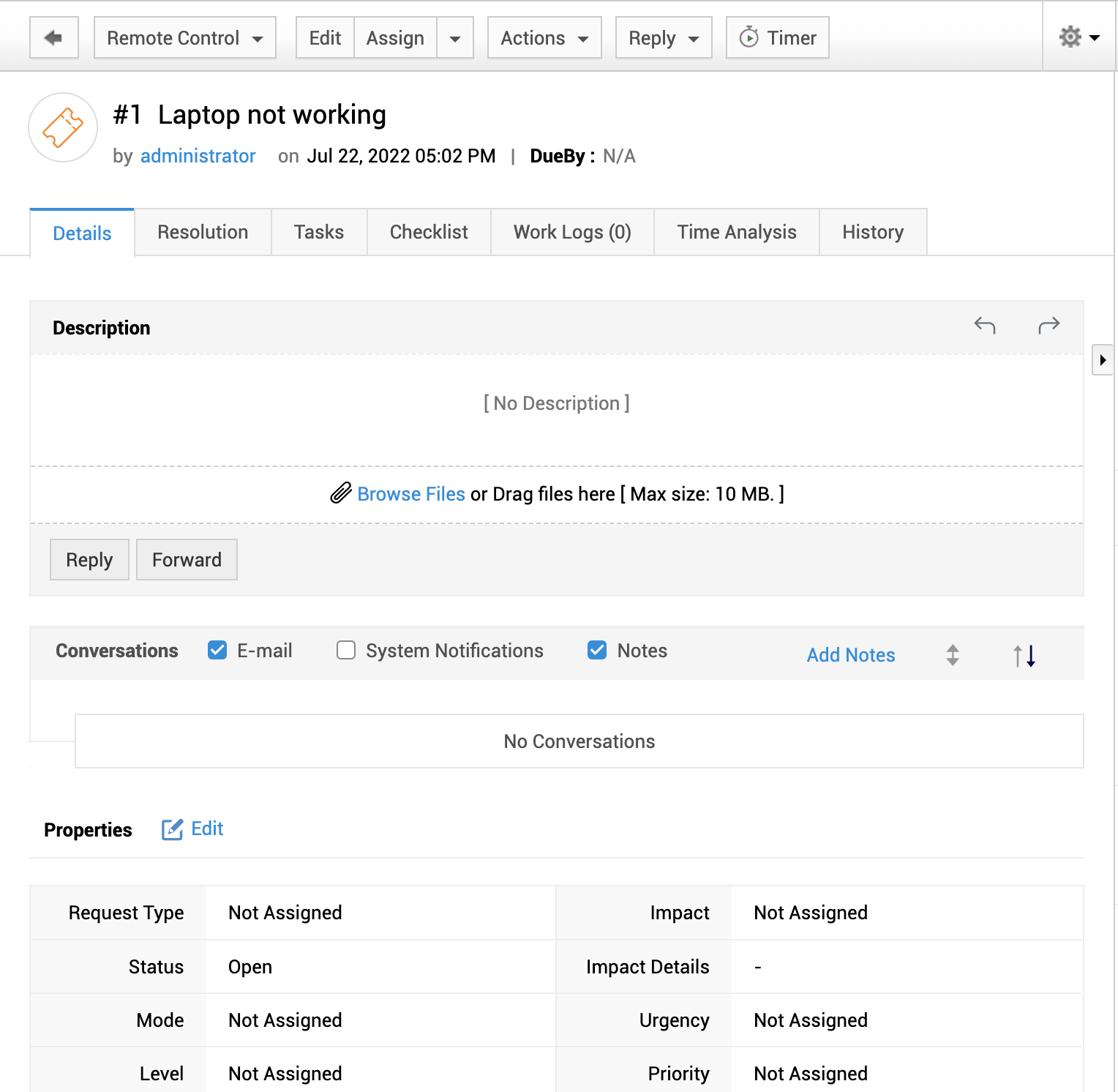Toggle conversation sort order arrows
Screen dimensions: 1118x1092
1024,655
